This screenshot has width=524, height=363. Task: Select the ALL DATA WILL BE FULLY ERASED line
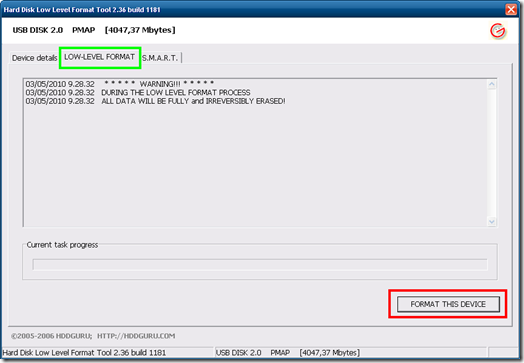(155, 101)
